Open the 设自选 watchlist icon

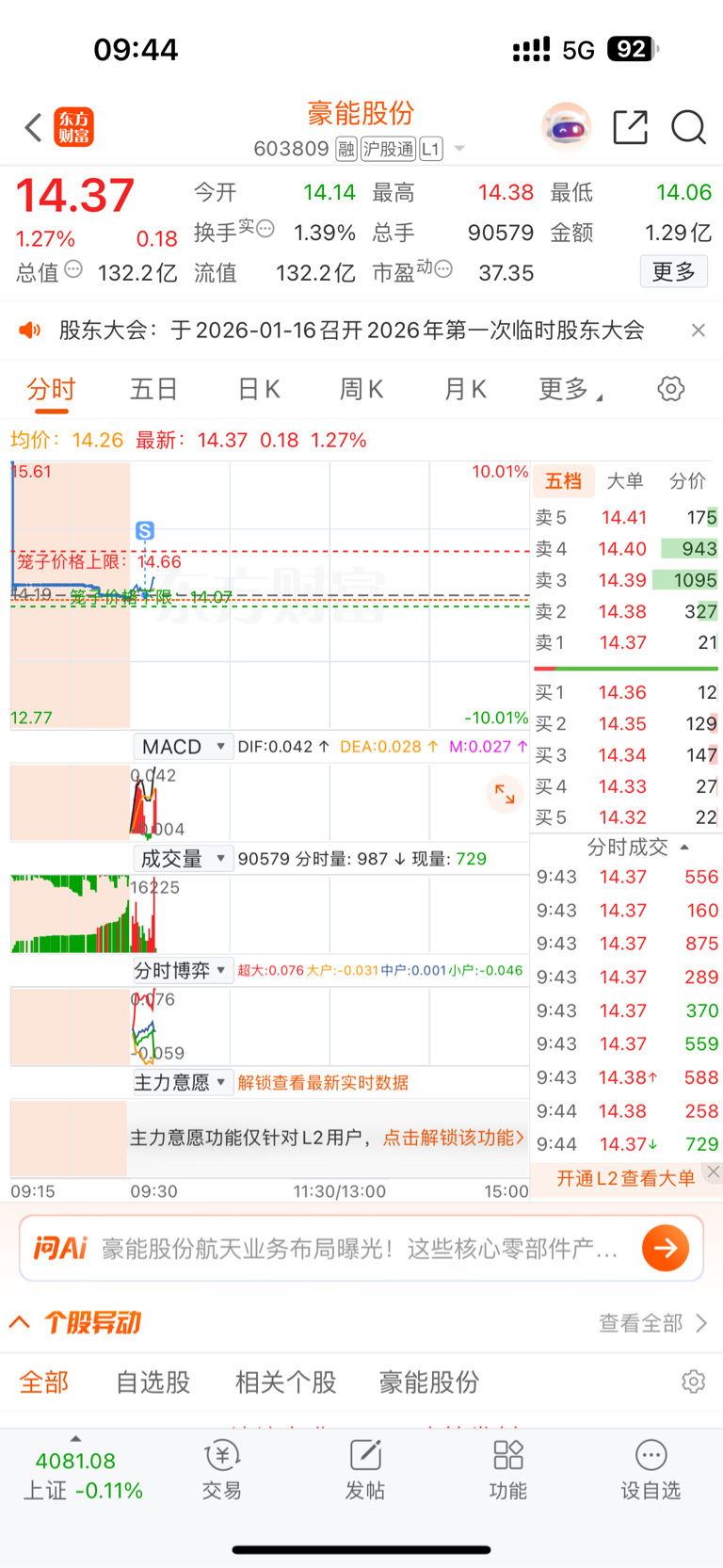tap(651, 1470)
